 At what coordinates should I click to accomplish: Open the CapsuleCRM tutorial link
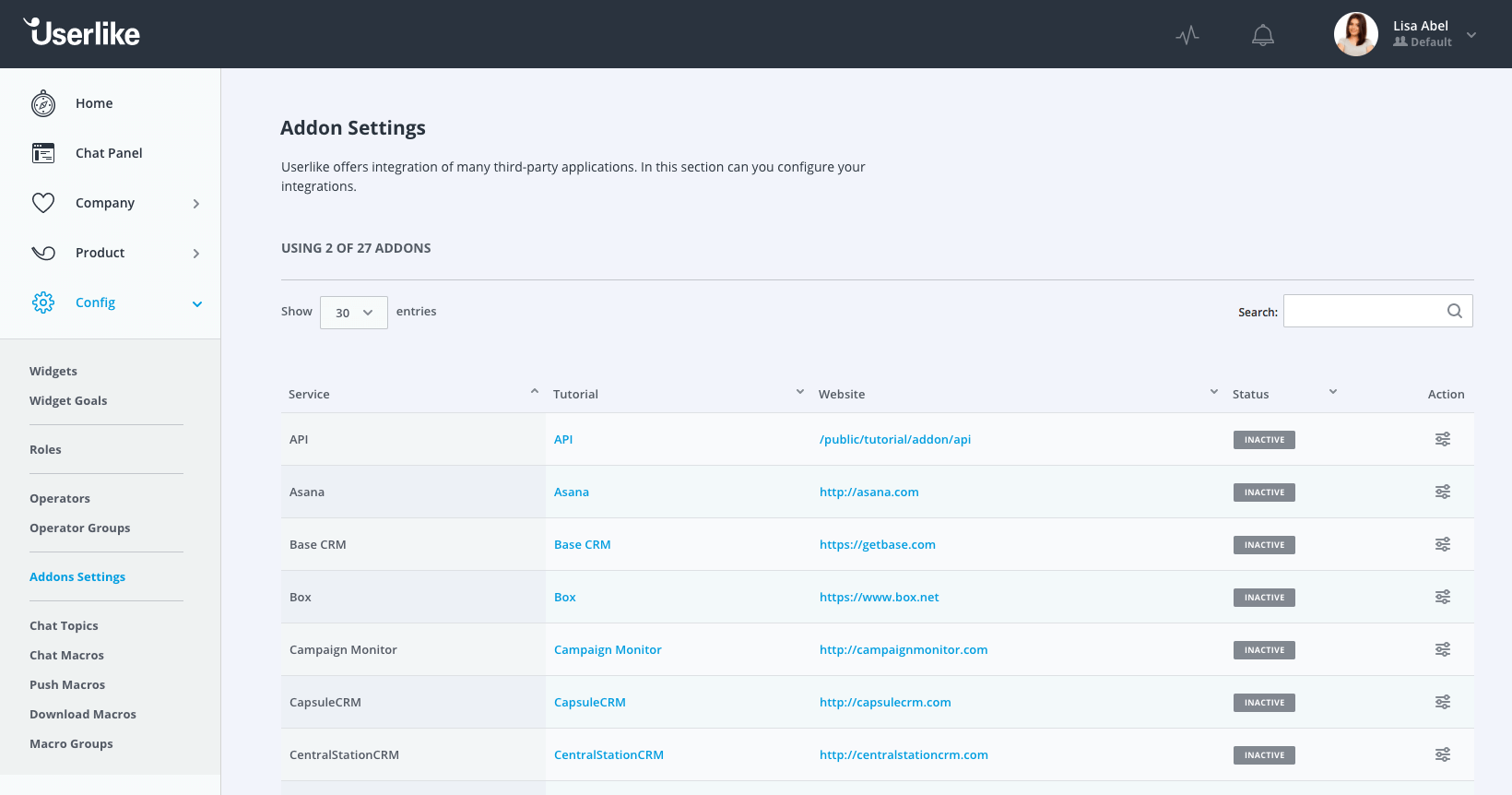pyautogui.click(x=590, y=702)
